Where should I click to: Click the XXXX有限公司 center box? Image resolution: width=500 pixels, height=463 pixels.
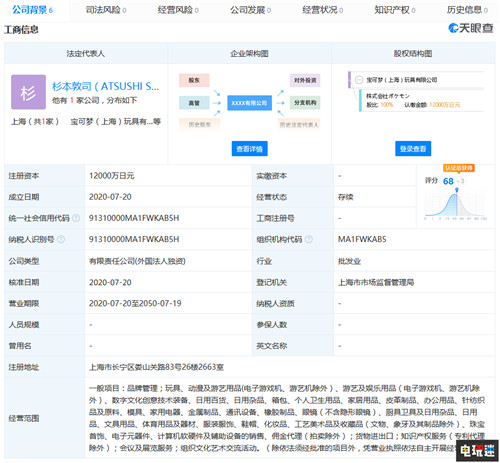point(249,103)
